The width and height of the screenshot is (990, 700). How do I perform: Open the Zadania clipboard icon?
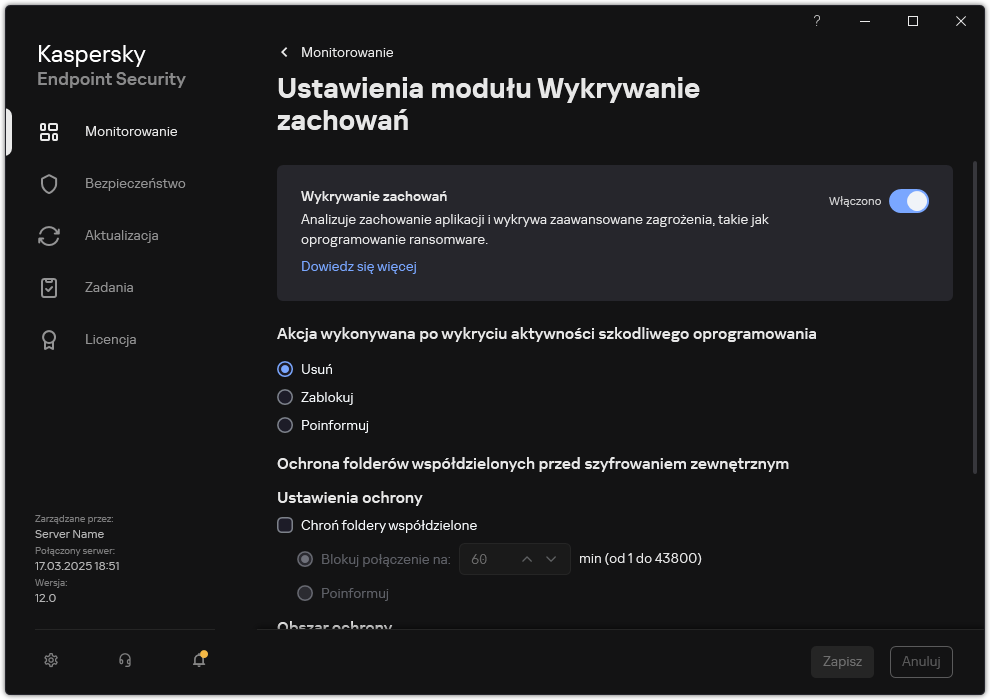click(49, 287)
